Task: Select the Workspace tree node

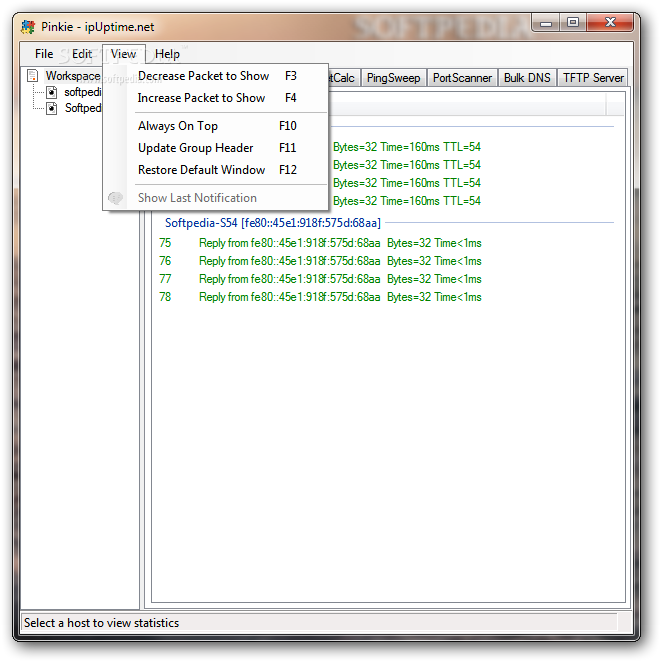Action: [x=73, y=76]
